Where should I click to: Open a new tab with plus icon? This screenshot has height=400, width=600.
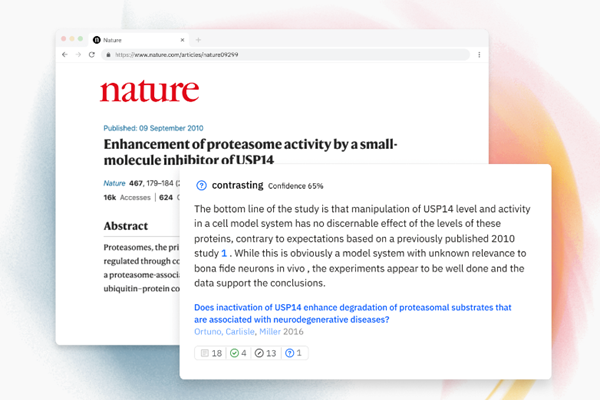[x=198, y=40]
